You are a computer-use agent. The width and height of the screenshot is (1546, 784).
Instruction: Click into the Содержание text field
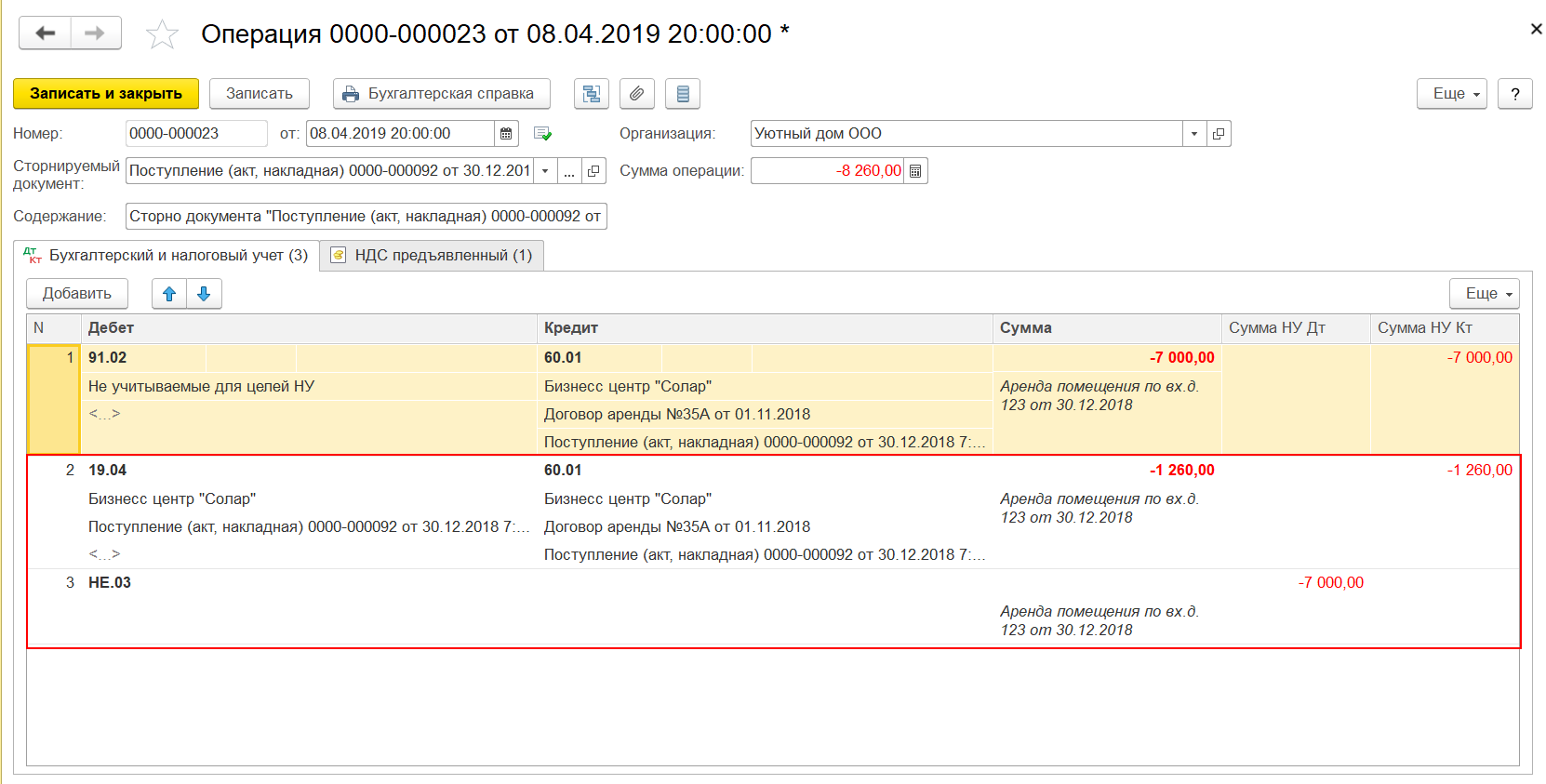tap(366, 217)
